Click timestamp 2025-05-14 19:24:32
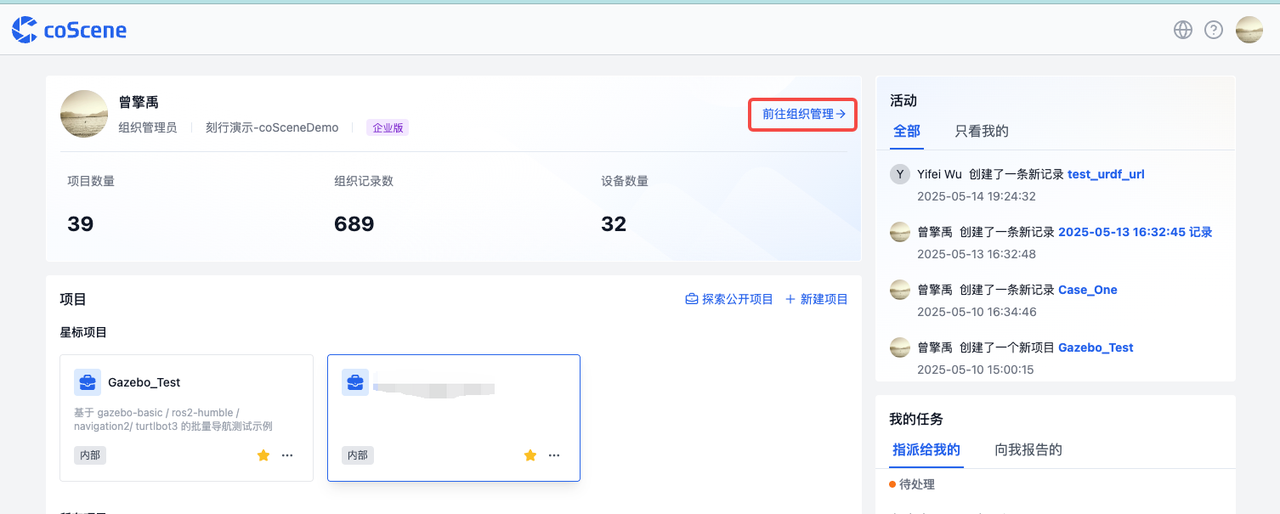1280x514 pixels. coord(976,196)
